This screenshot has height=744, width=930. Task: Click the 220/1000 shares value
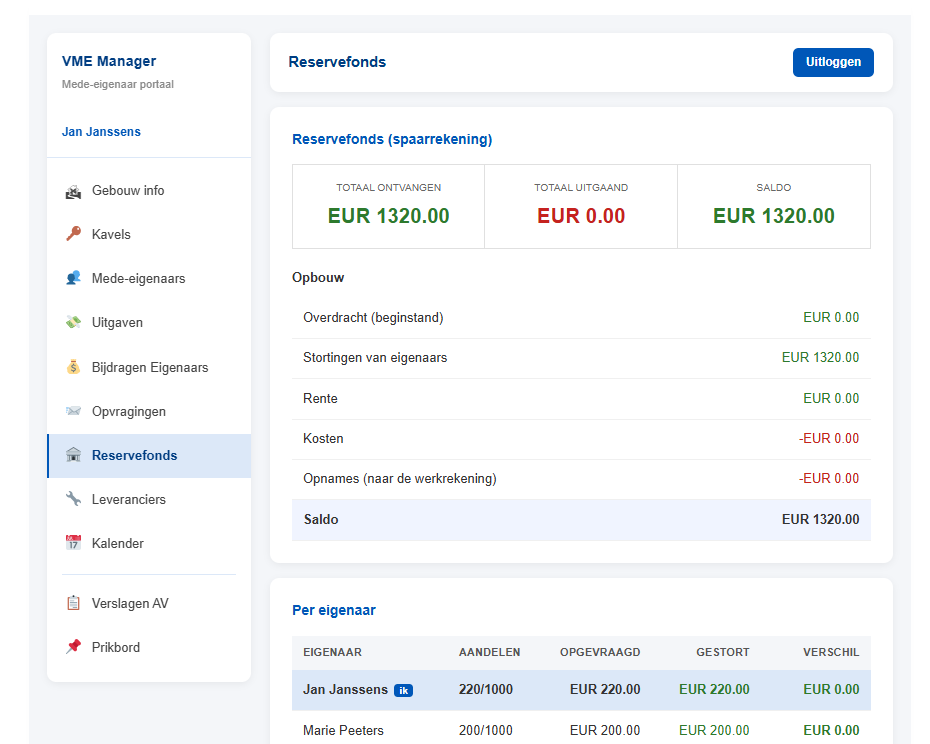pos(486,689)
